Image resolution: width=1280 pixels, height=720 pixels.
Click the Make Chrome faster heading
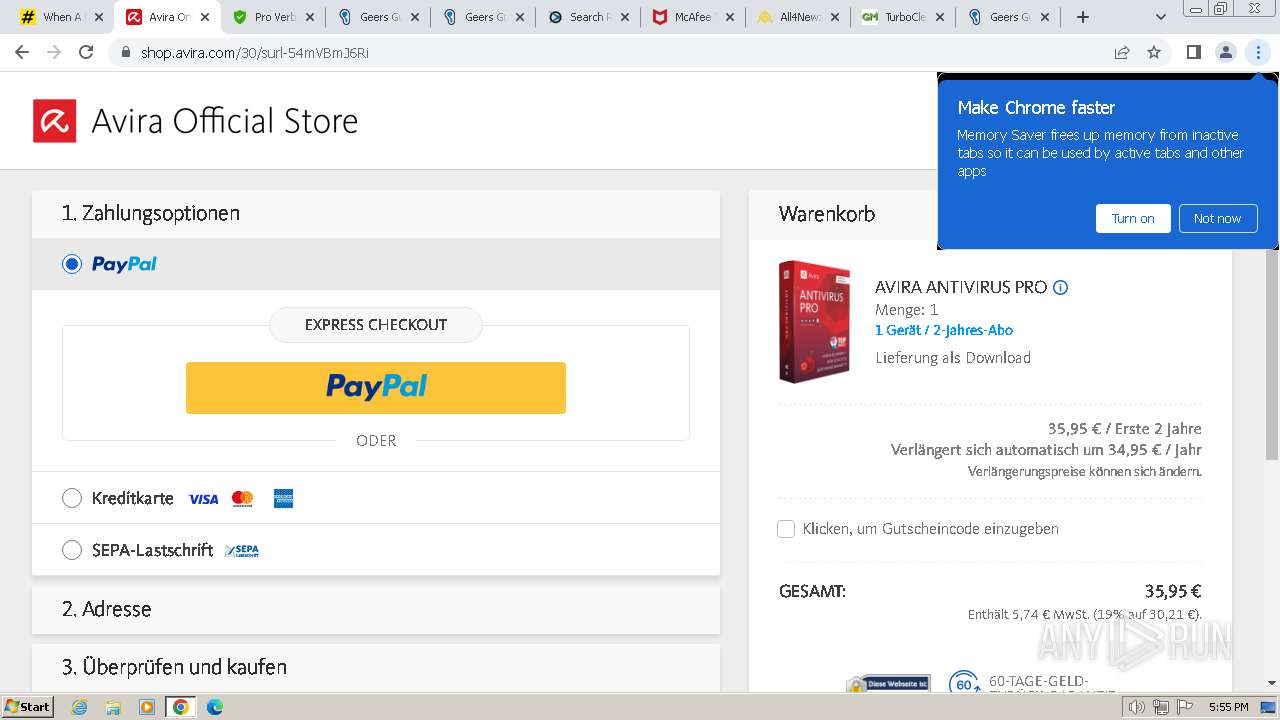pyautogui.click(x=1036, y=108)
